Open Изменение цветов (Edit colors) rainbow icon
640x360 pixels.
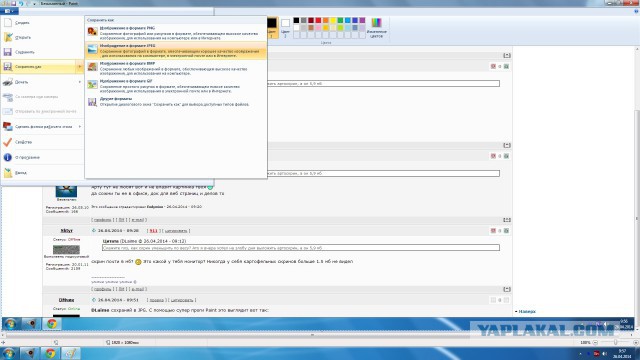tap(376, 28)
